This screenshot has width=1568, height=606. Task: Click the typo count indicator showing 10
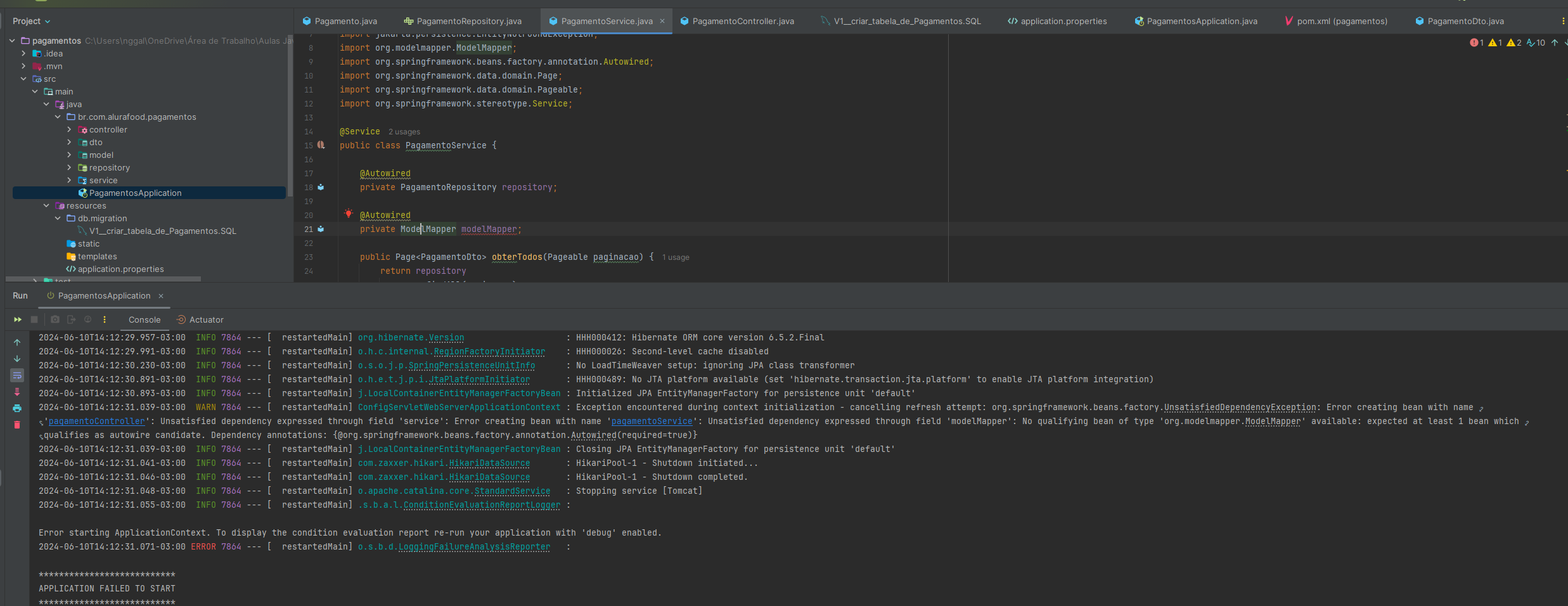1536,42
